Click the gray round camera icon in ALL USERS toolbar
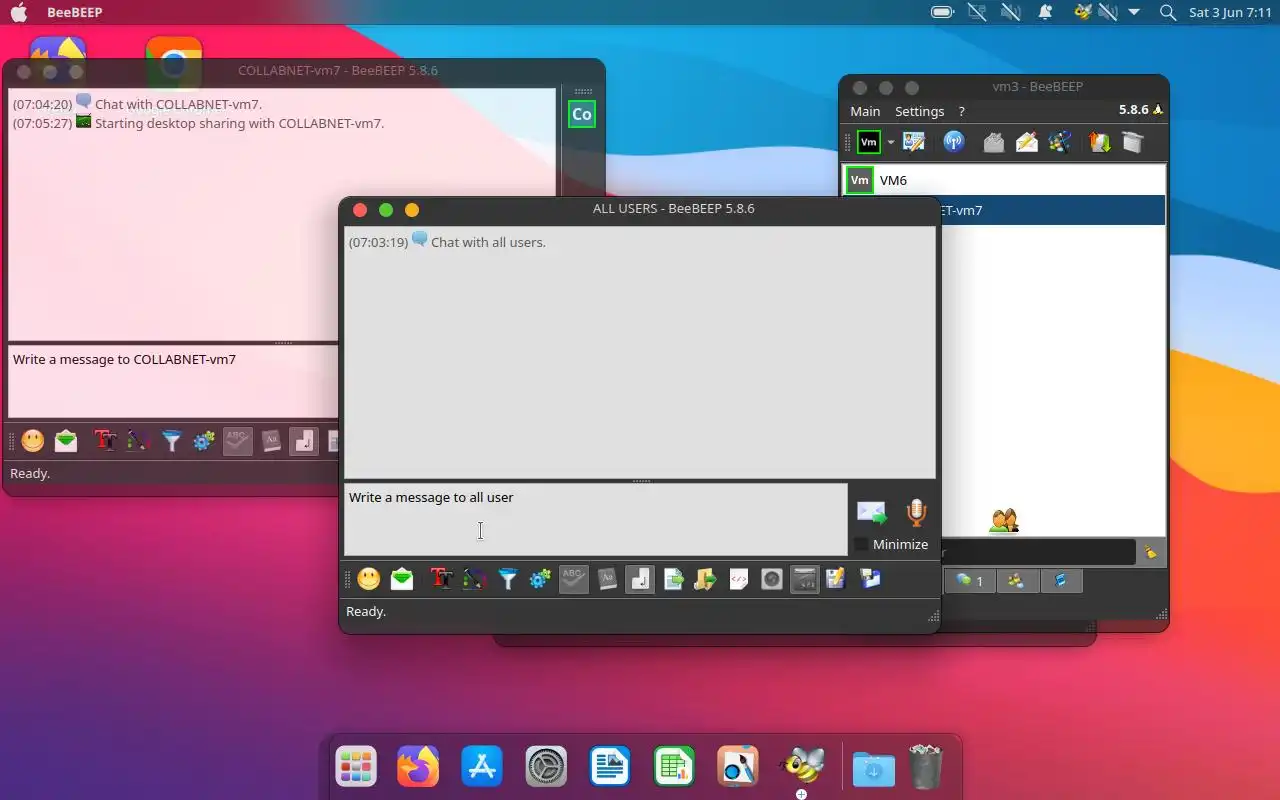Image resolution: width=1280 pixels, height=800 pixels. tap(772, 579)
